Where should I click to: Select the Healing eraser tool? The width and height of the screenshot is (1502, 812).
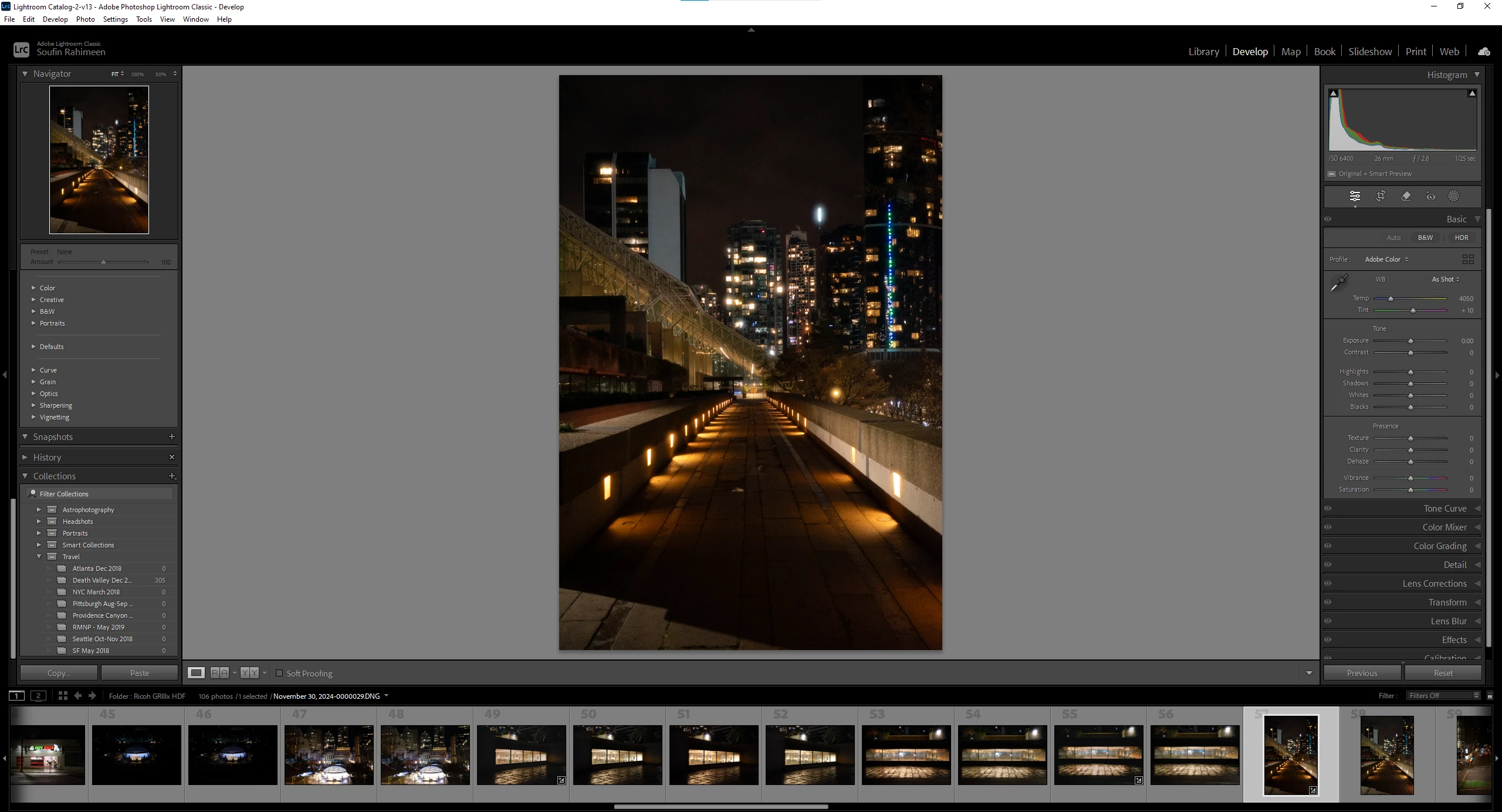pyautogui.click(x=1406, y=197)
